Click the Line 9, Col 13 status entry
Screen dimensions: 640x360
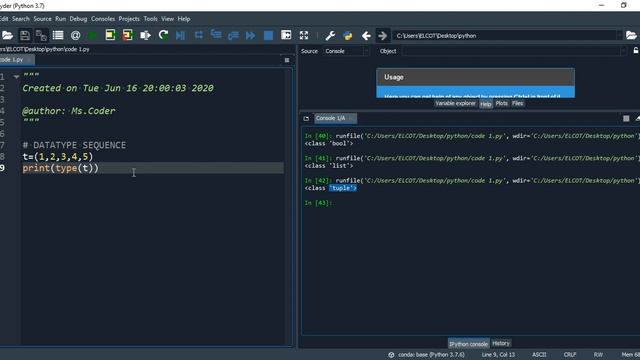[498, 355]
